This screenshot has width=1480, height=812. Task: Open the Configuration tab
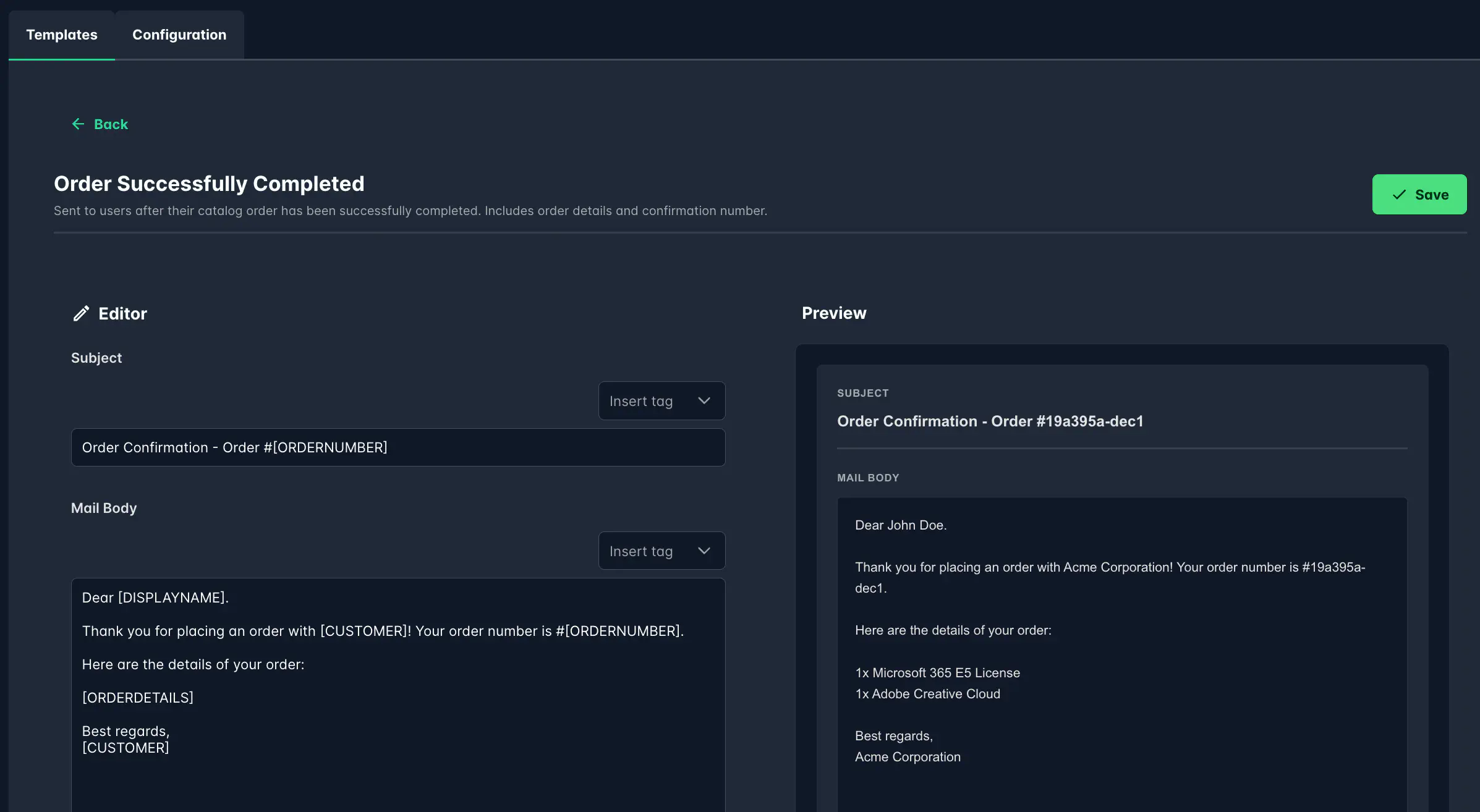[179, 35]
